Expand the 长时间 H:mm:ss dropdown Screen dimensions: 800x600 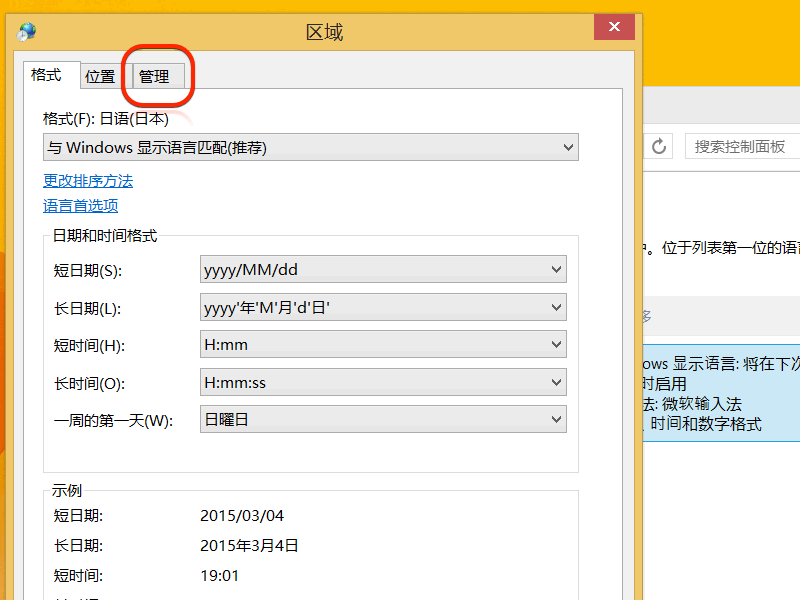pos(383,382)
